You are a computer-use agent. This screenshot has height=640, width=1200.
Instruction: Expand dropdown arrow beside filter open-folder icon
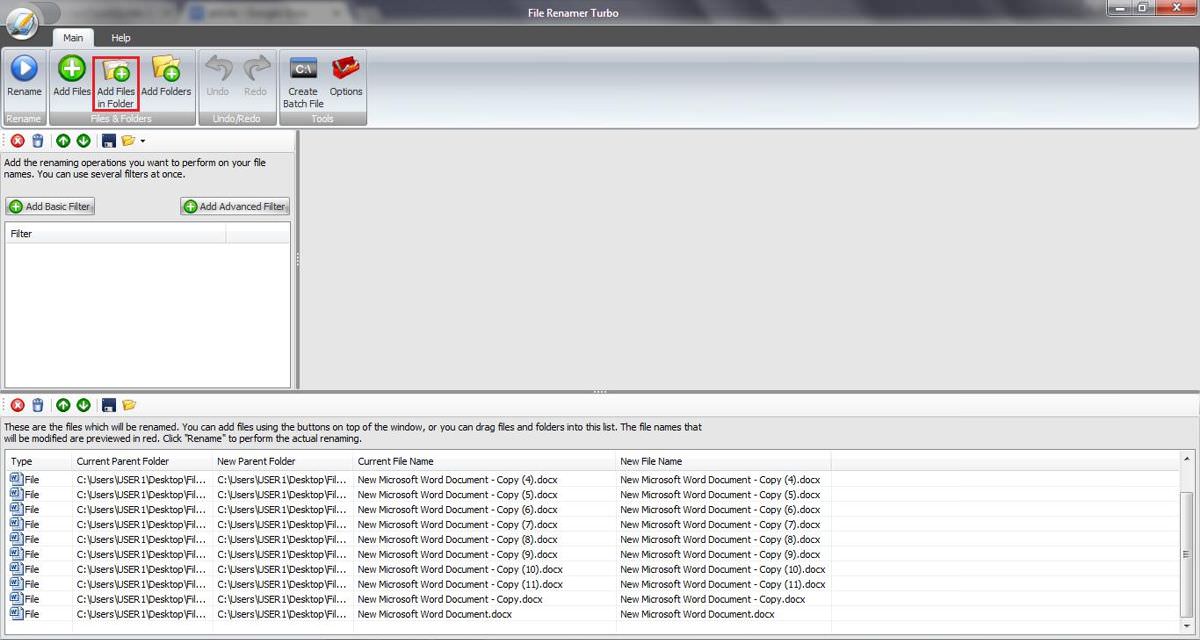(143, 141)
